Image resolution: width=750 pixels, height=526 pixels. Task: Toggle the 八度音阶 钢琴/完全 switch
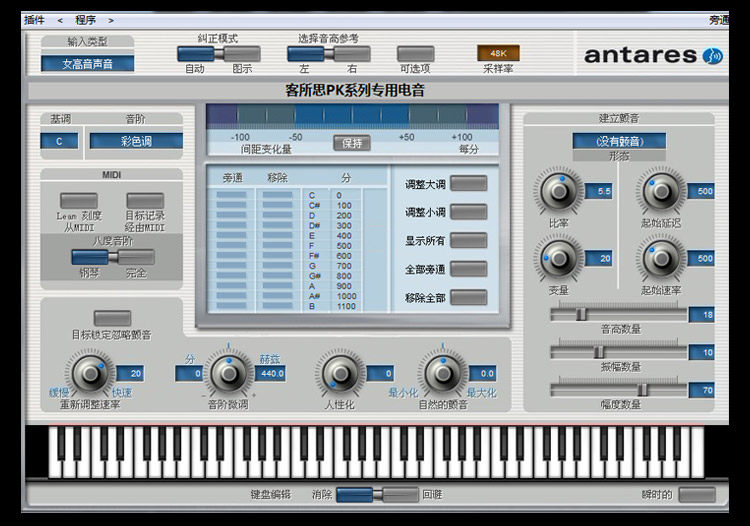click(x=113, y=257)
